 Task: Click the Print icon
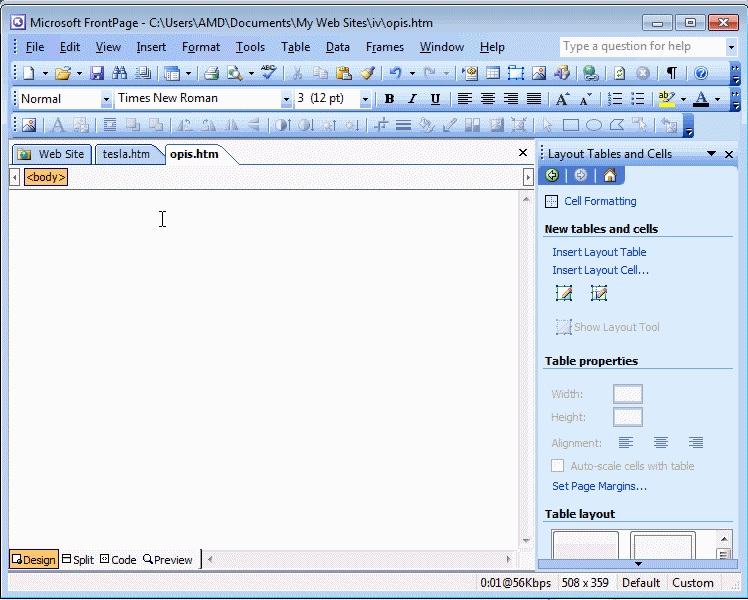pyautogui.click(x=211, y=73)
